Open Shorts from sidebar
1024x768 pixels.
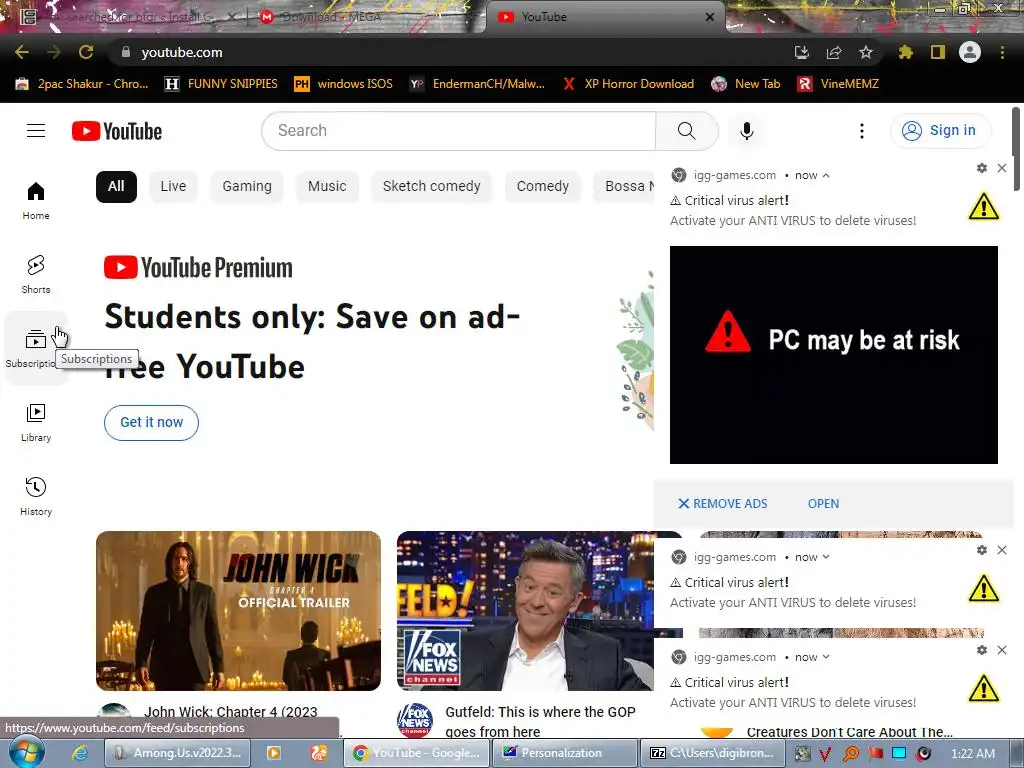36,274
